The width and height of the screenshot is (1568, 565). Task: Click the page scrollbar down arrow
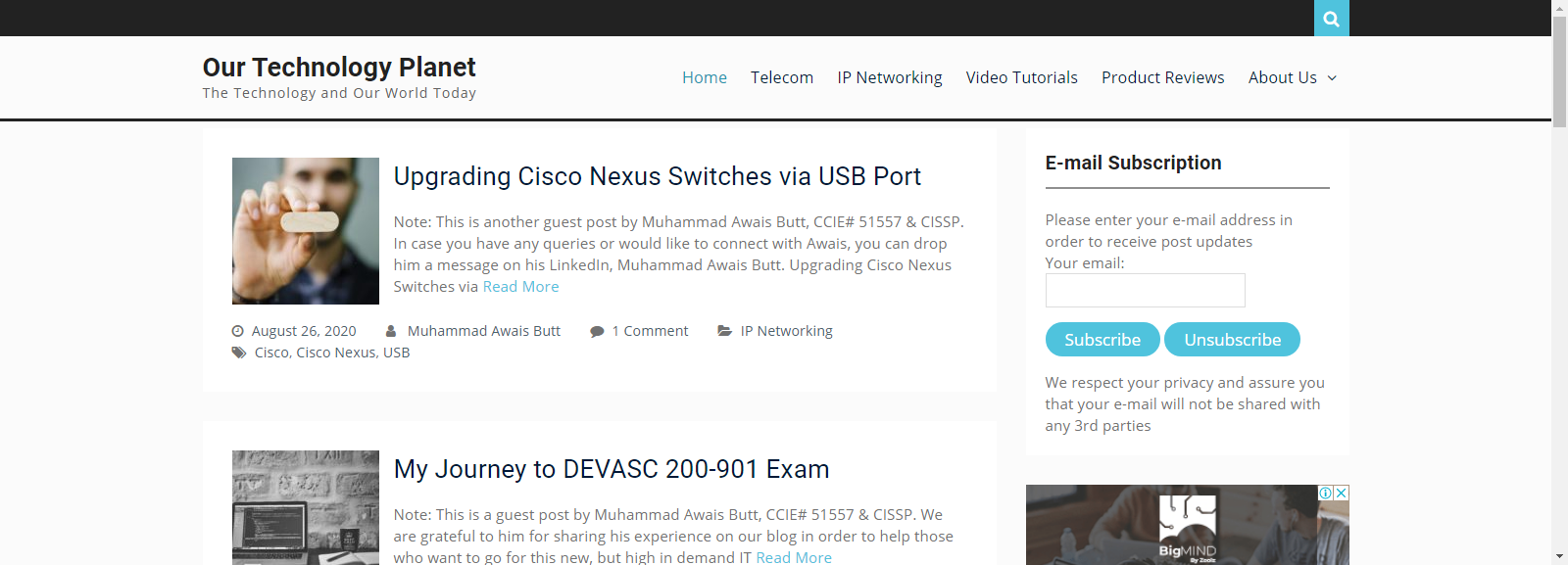1559,556
